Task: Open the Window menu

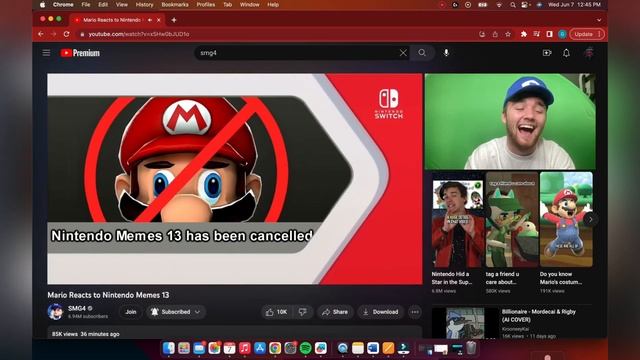Action: coord(249,5)
